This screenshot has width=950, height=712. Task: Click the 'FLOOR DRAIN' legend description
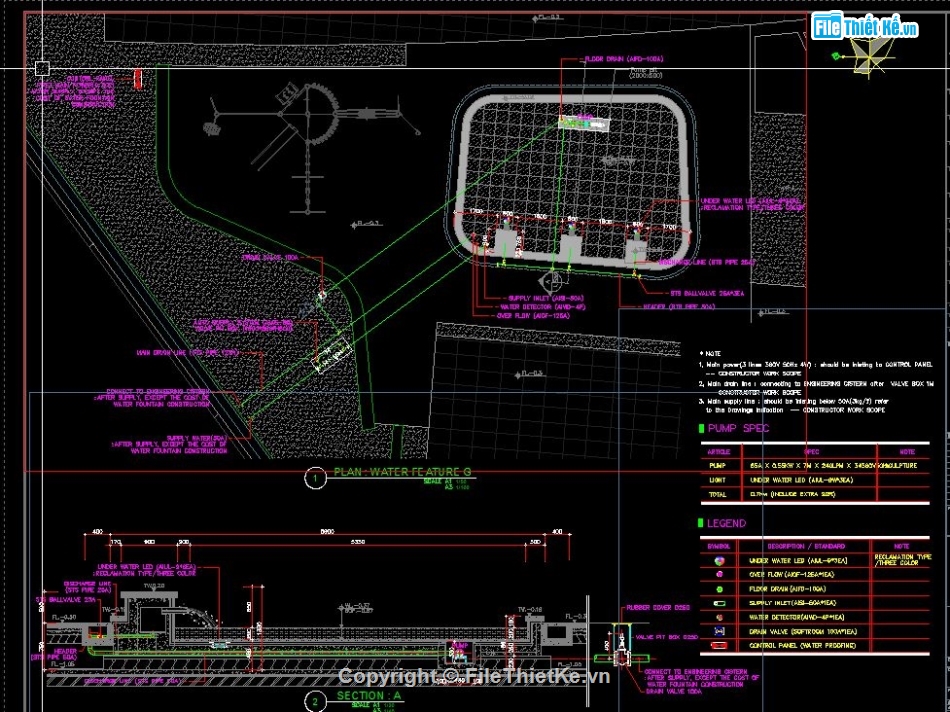point(787,589)
